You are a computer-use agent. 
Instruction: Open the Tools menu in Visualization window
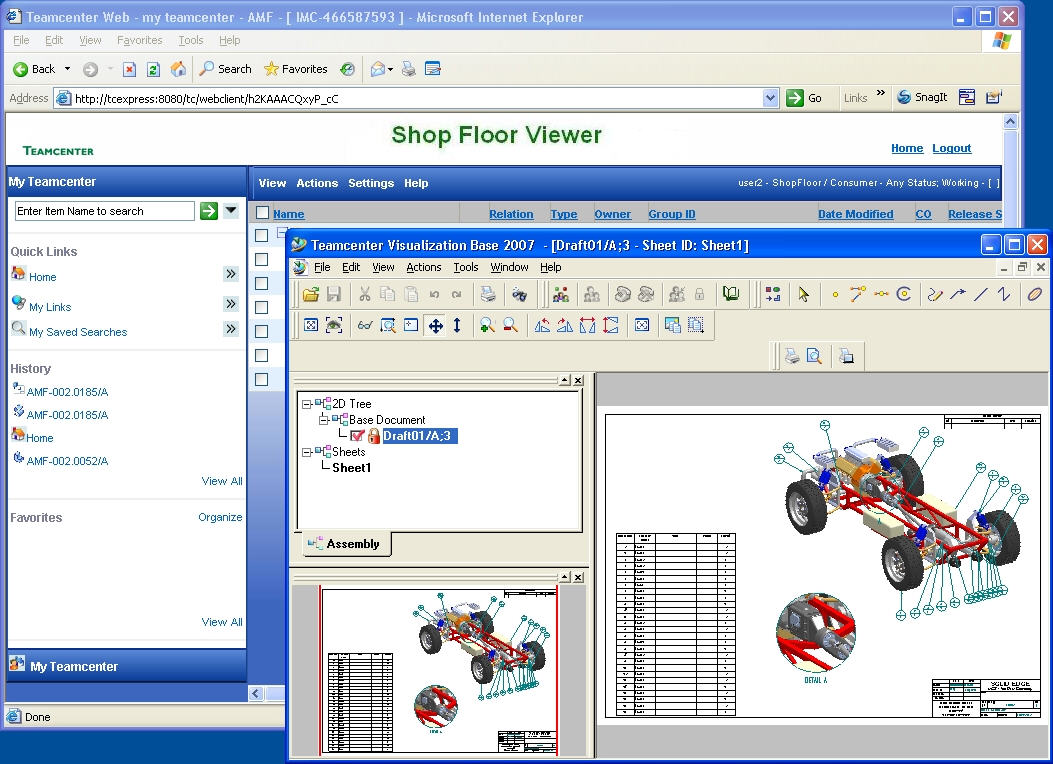coord(465,267)
